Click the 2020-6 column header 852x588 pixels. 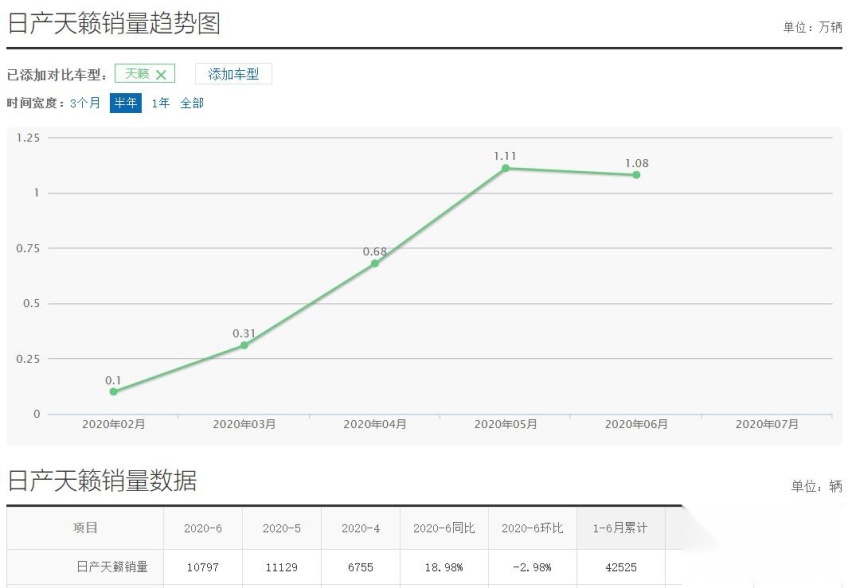[203, 528]
